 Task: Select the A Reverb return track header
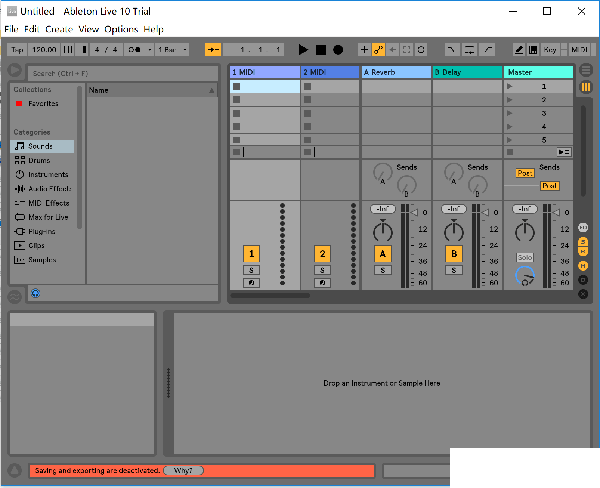pos(396,72)
